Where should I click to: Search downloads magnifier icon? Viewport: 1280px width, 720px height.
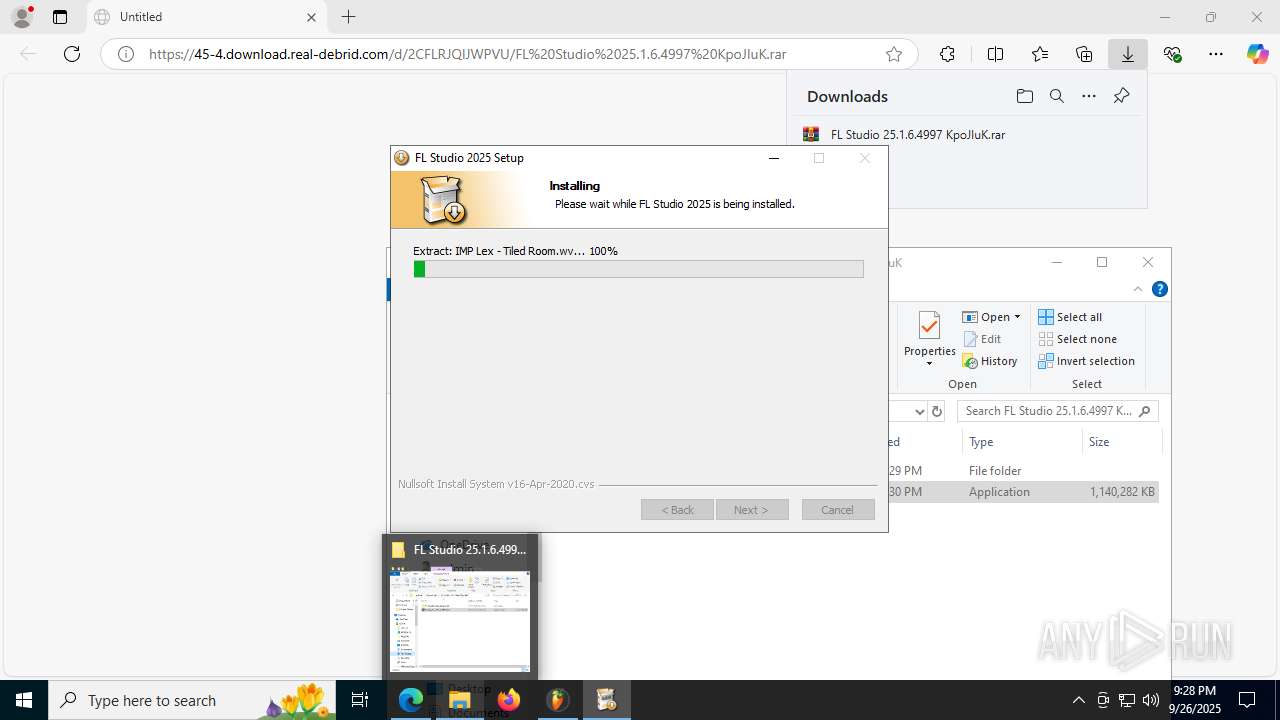pos(1056,96)
